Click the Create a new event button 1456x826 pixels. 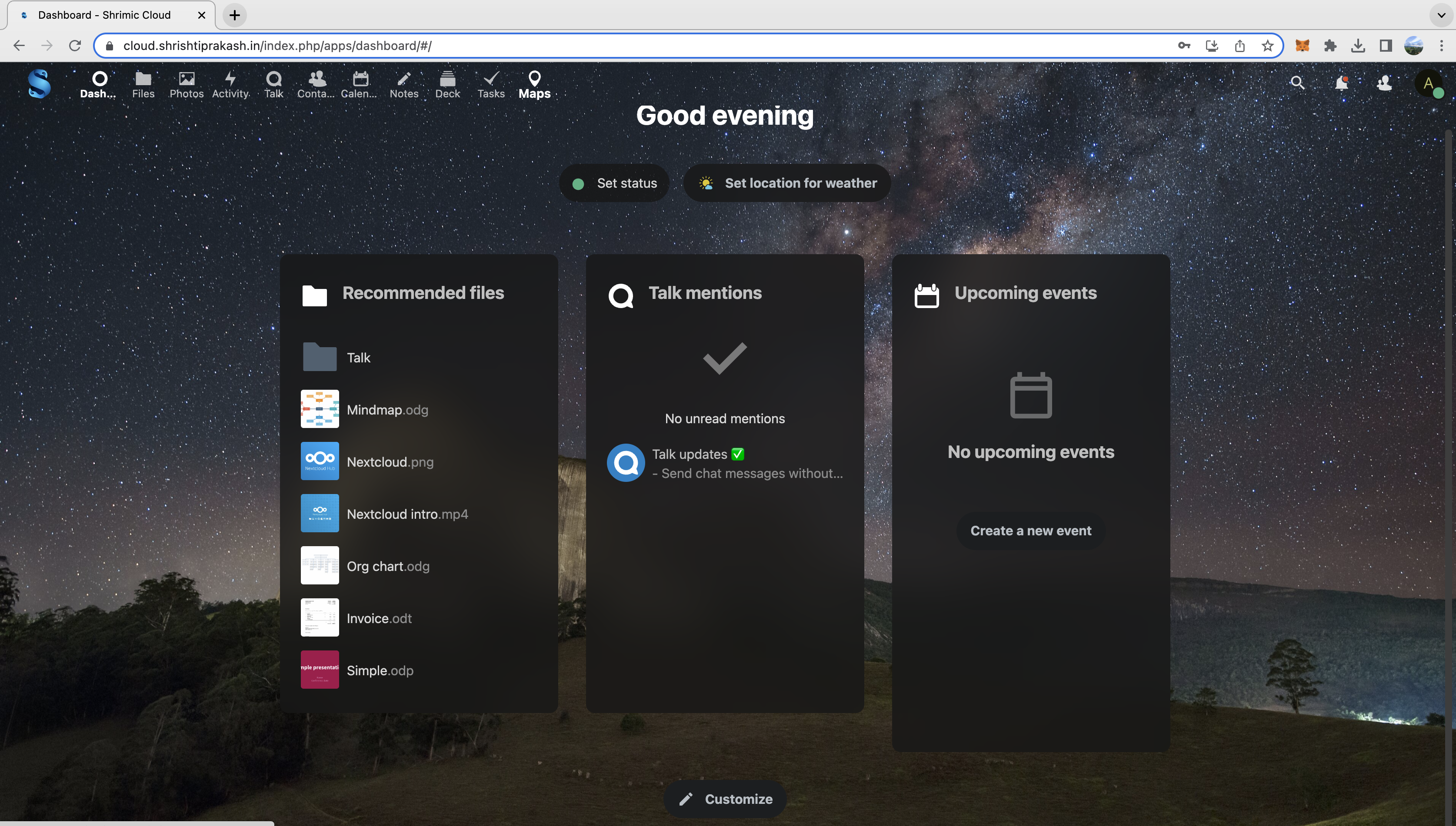(1030, 531)
